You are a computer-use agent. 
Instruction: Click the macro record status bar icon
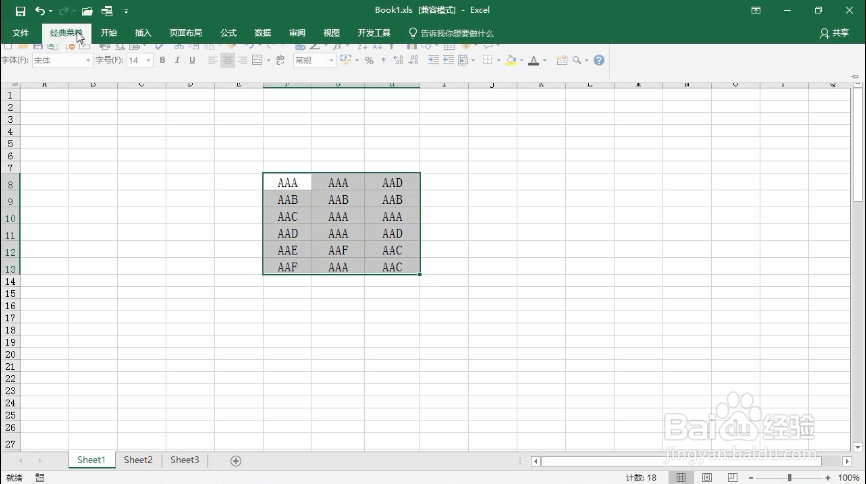point(40,477)
